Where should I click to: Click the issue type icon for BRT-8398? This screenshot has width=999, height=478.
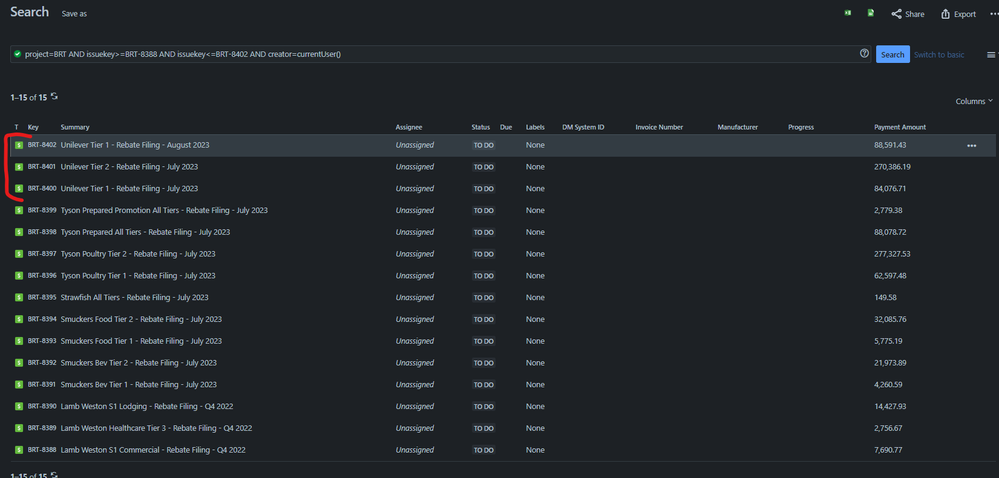[x=19, y=232]
